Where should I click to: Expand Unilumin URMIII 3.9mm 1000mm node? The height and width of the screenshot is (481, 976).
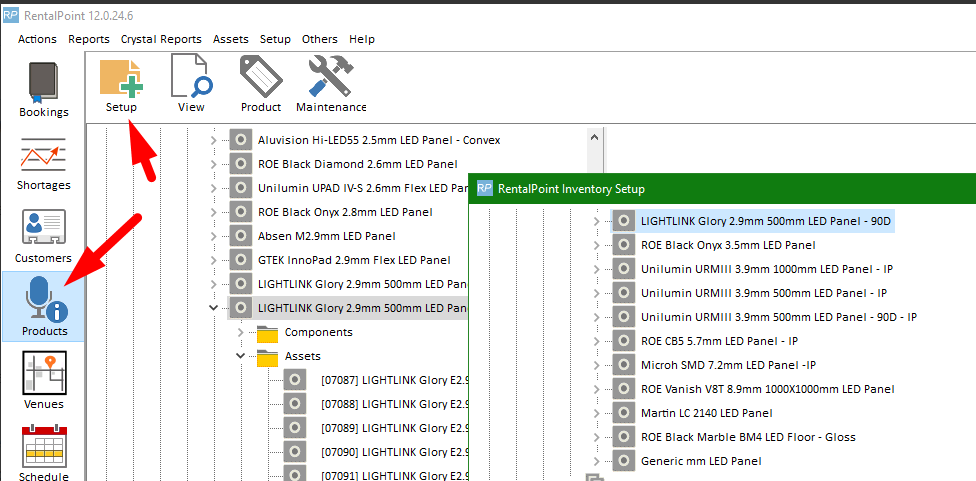(596, 269)
